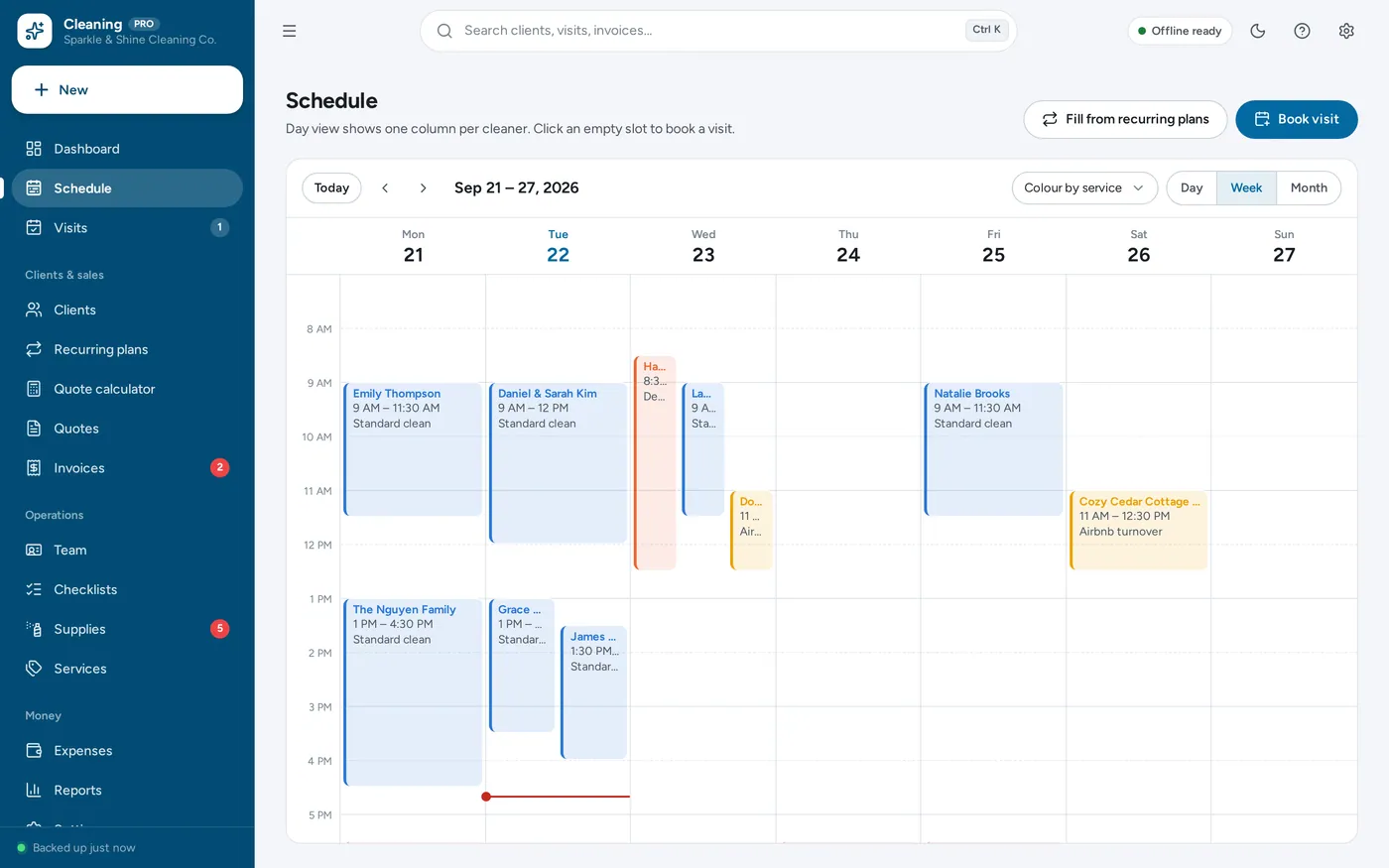This screenshot has width=1389, height=868.
Task: Switch to the Month view
Action: 1309,187
